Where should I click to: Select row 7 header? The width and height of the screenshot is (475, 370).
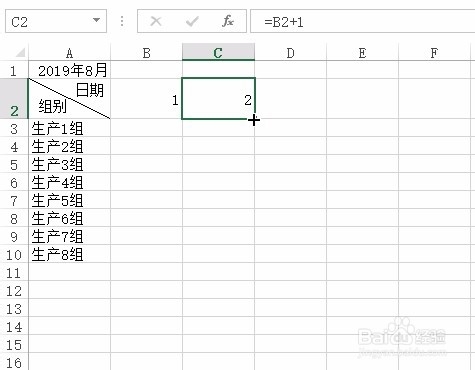14,200
